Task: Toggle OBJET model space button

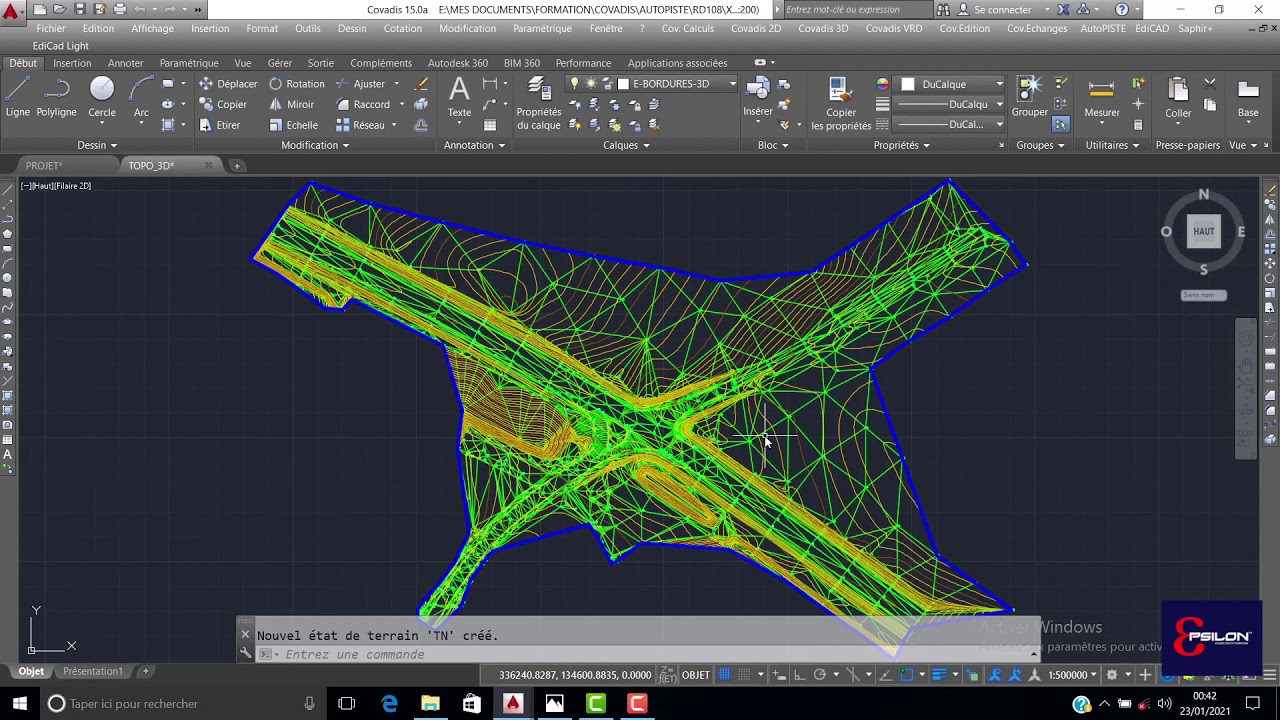Action: pyautogui.click(x=696, y=675)
